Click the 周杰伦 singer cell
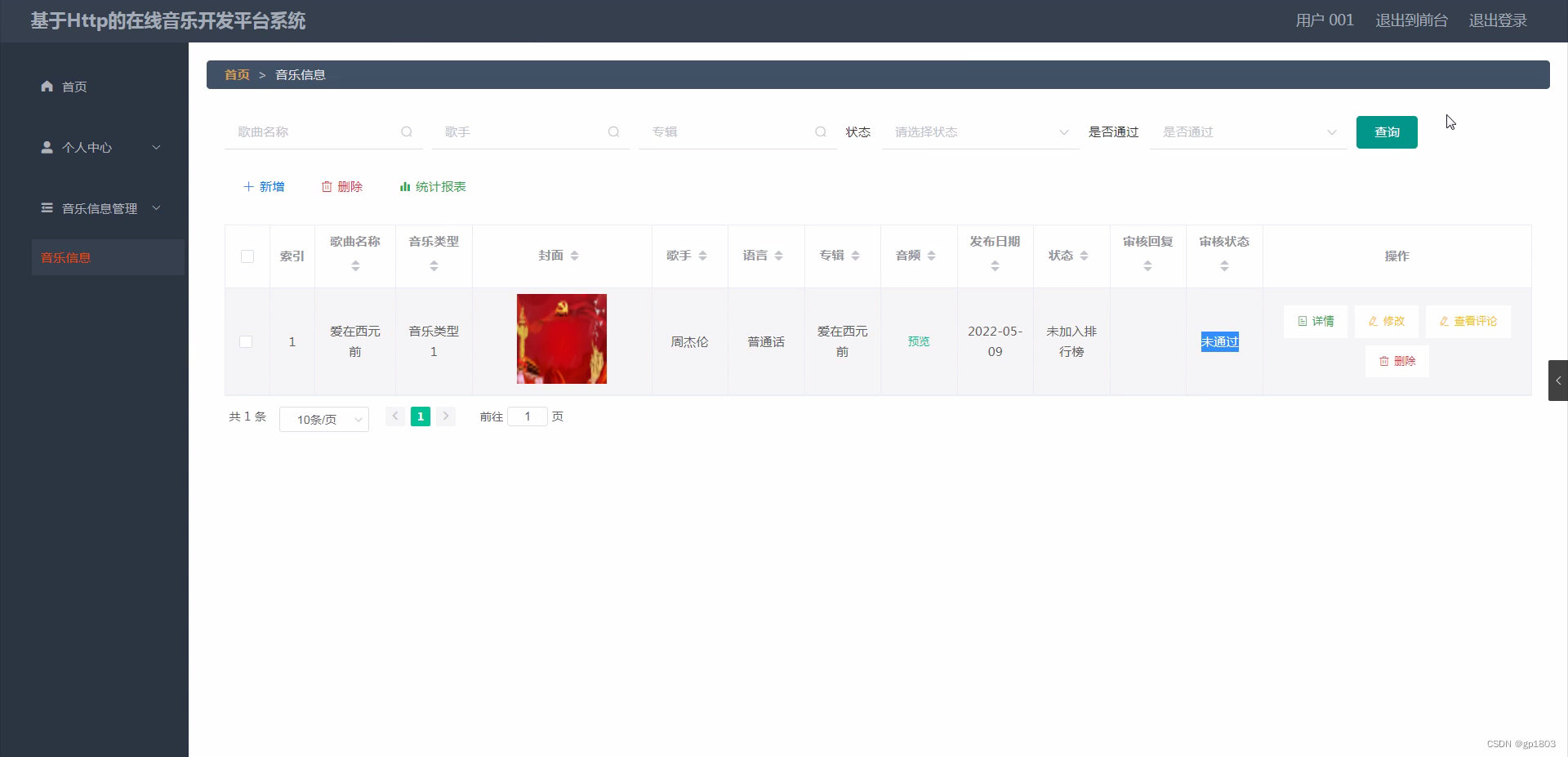Screen dimensions: 1568x757 [689, 342]
